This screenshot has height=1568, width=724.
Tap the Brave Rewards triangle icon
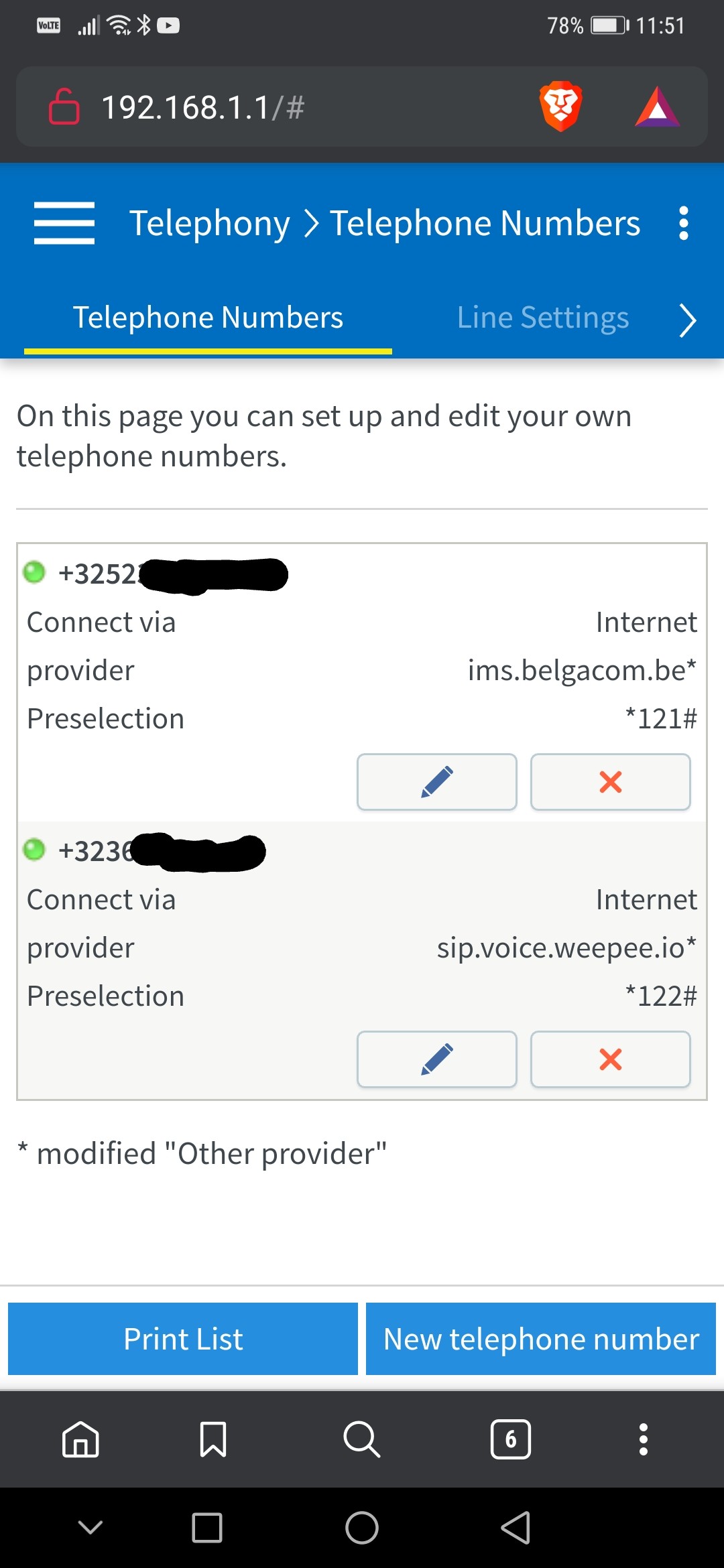657,107
